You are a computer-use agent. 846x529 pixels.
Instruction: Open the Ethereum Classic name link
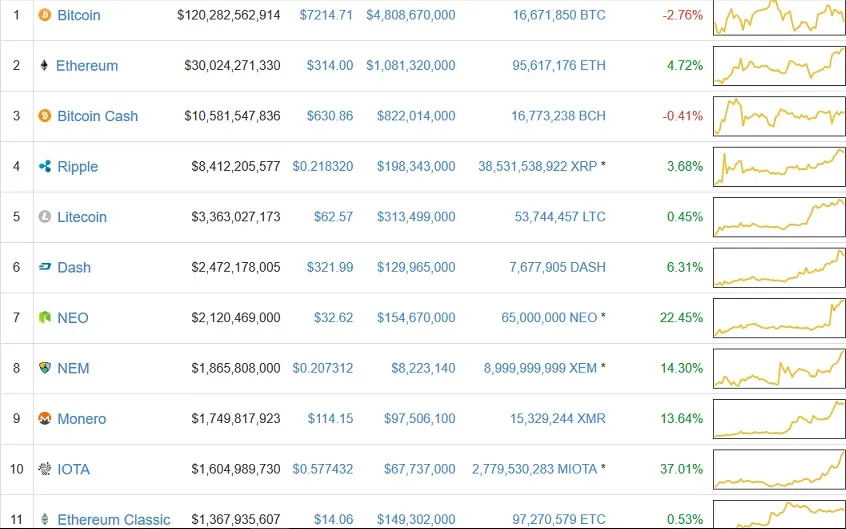point(114,519)
